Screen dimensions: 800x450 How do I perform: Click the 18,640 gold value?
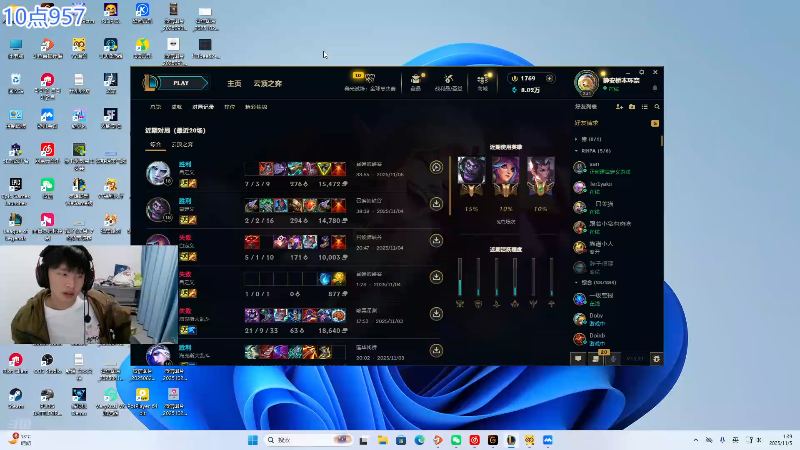pos(333,331)
